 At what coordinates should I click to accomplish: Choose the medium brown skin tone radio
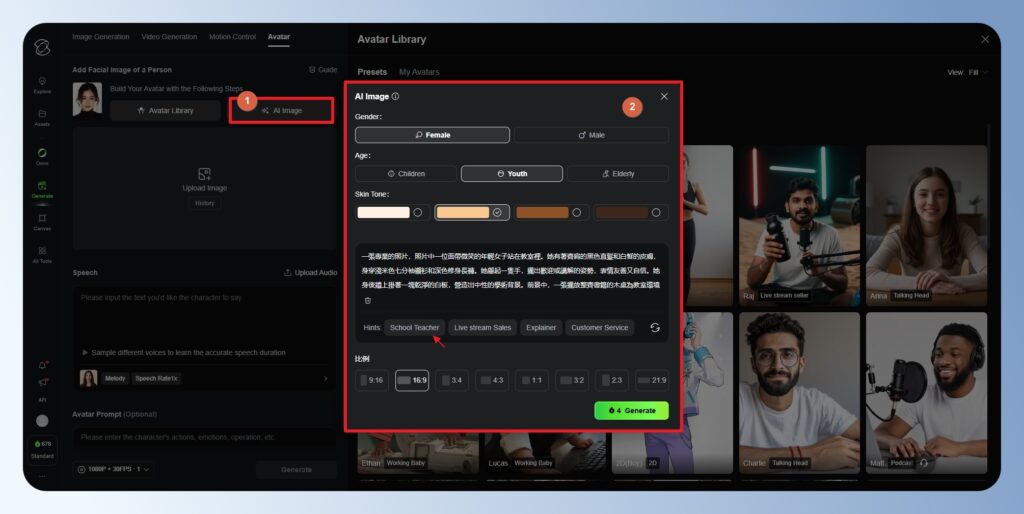pos(577,212)
